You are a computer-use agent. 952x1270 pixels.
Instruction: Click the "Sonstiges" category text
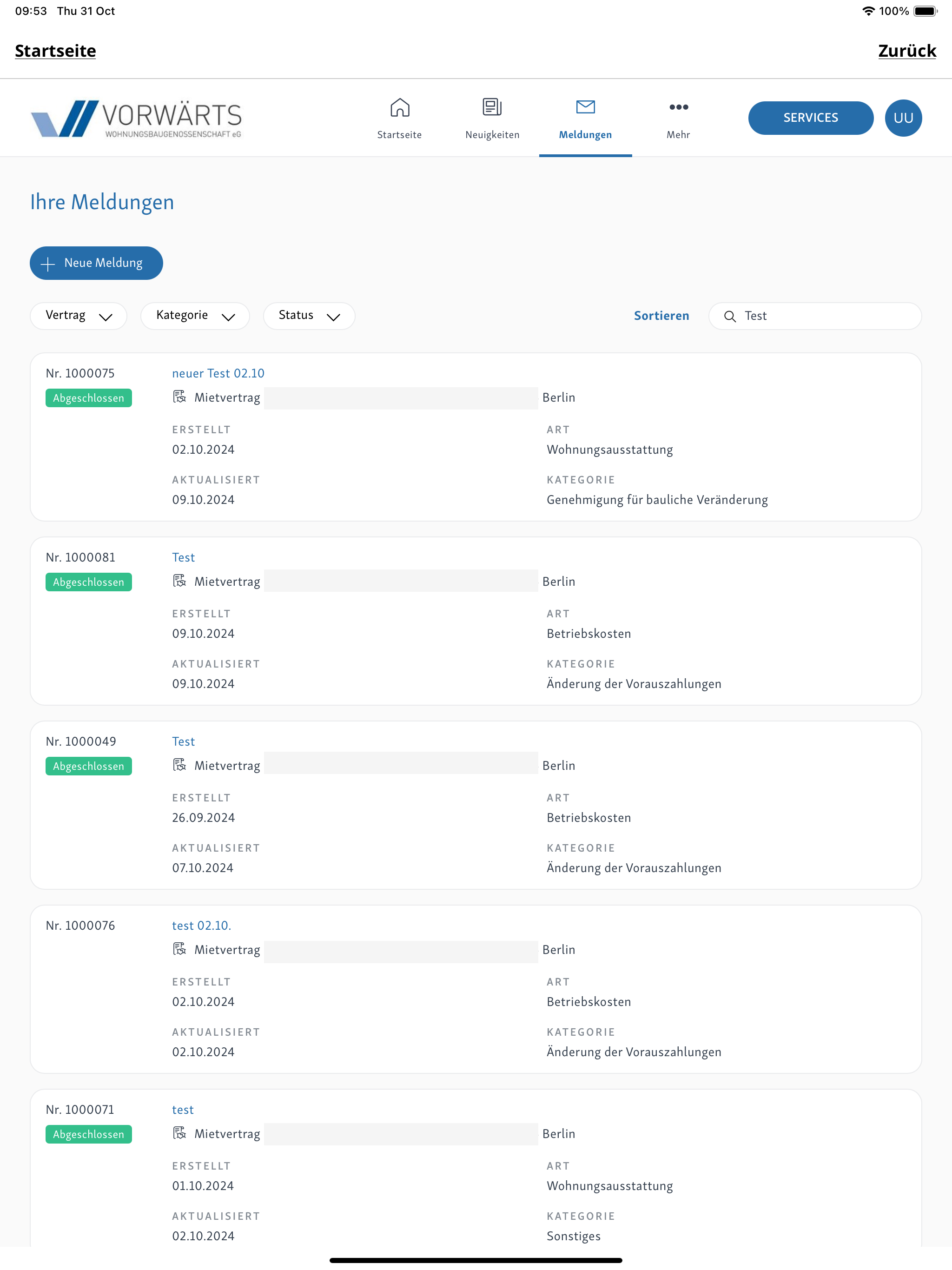573,1236
